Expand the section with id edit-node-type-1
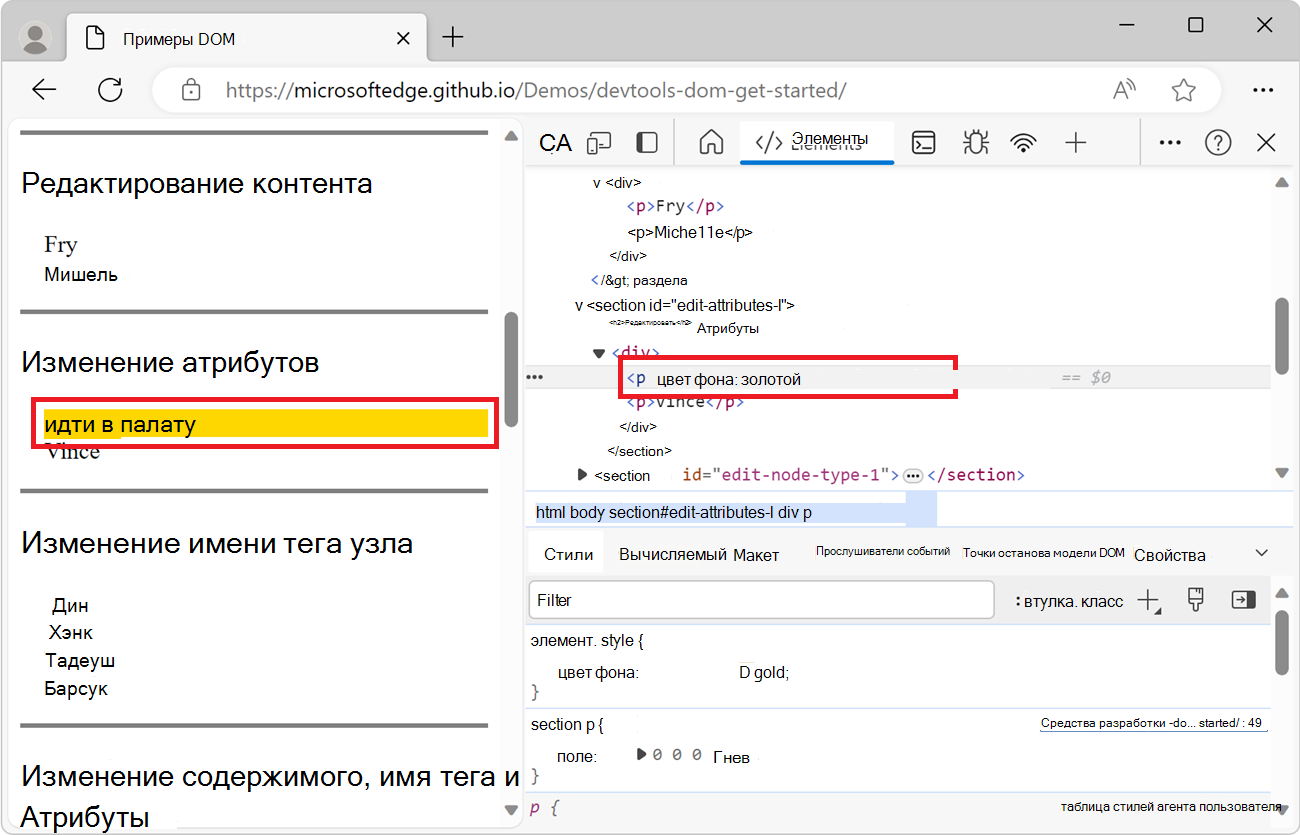Screen dimensions: 1300x835 point(582,475)
